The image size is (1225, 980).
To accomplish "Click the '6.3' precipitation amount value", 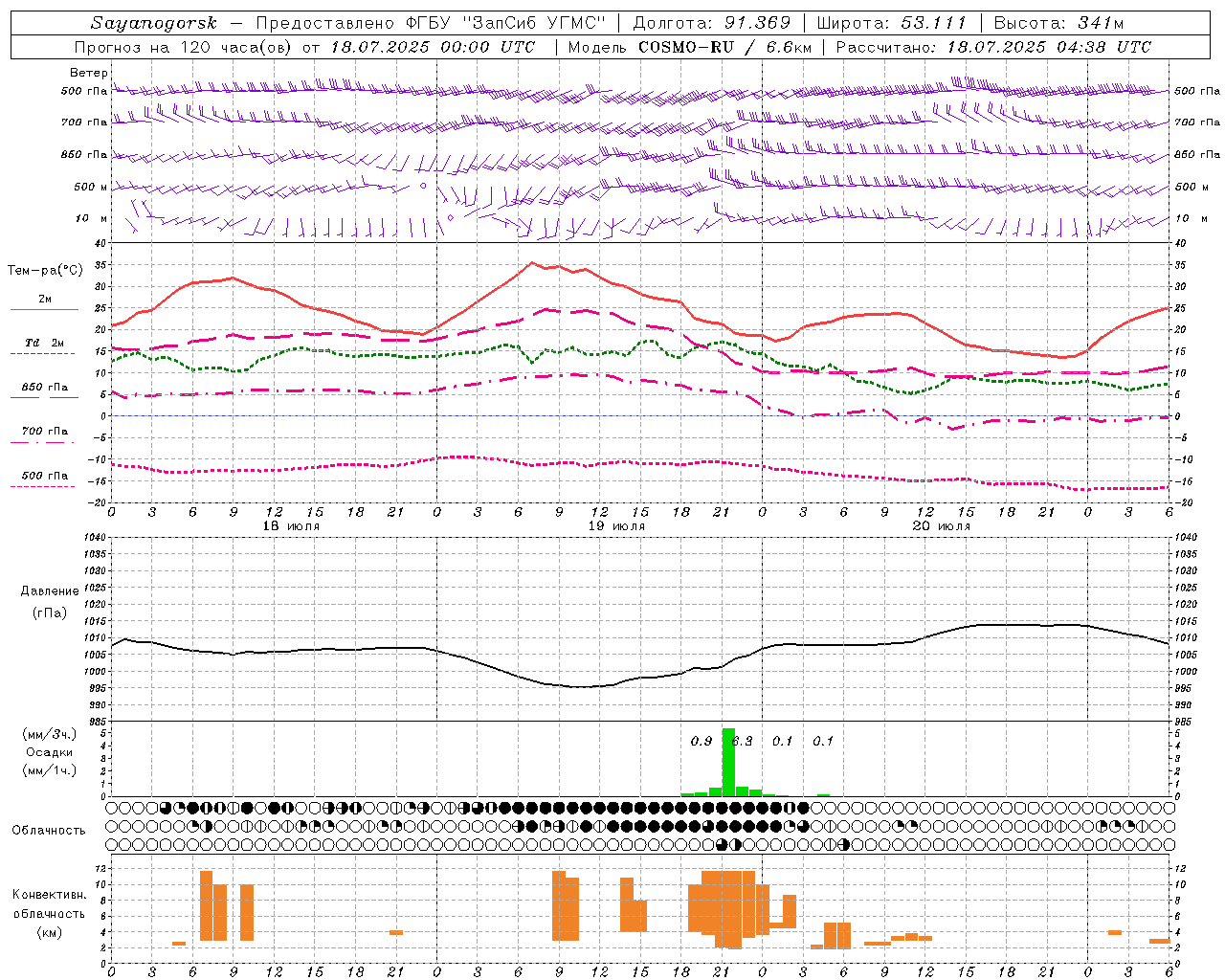I will (743, 741).
